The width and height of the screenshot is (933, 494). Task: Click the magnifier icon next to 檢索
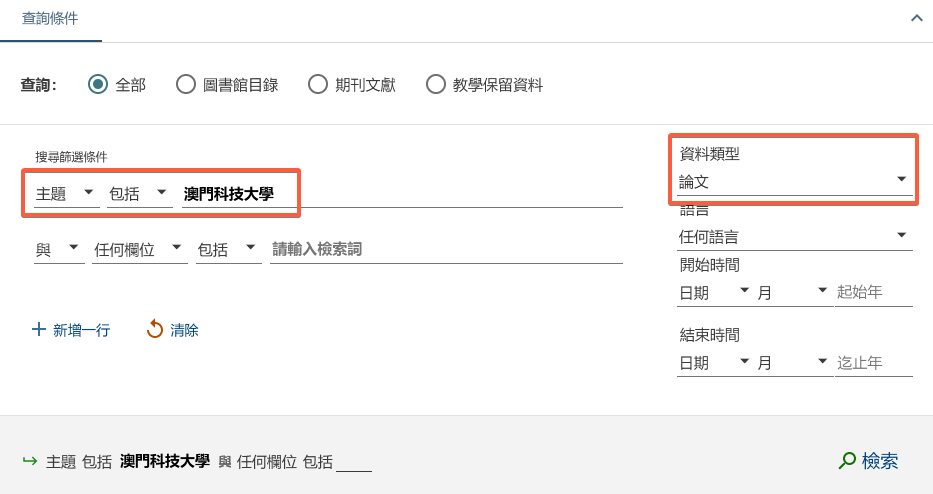(x=847, y=461)
